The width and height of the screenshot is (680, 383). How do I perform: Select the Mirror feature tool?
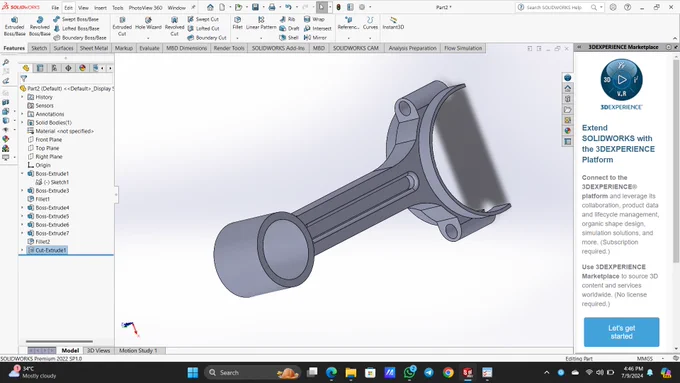click(315, 38)
